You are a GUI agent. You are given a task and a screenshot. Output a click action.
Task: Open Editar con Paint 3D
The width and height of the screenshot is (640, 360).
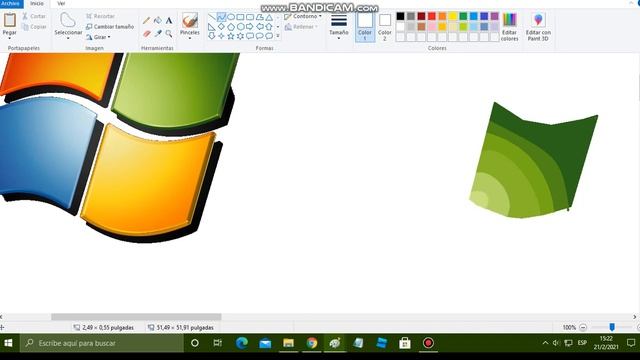click(538, 27)
